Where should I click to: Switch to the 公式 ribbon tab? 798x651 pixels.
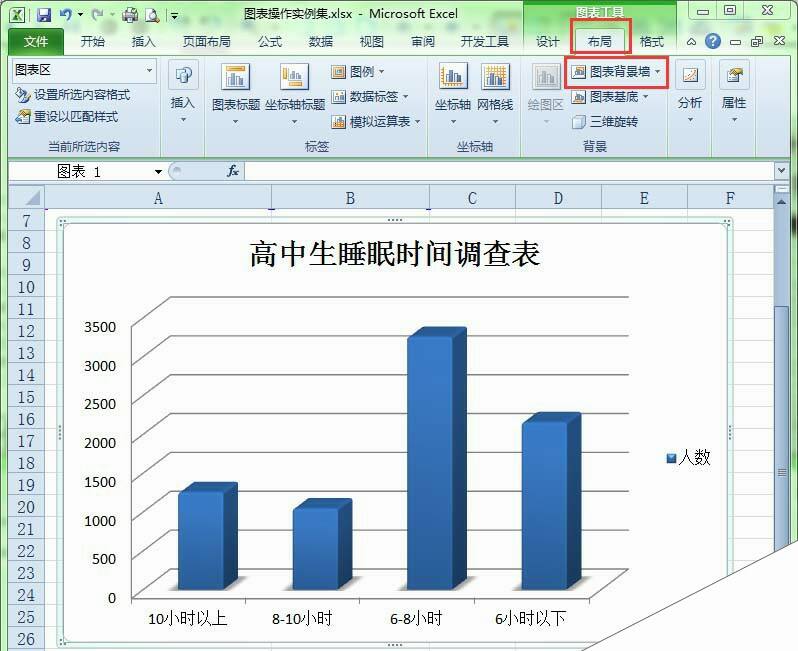point(270,42)
